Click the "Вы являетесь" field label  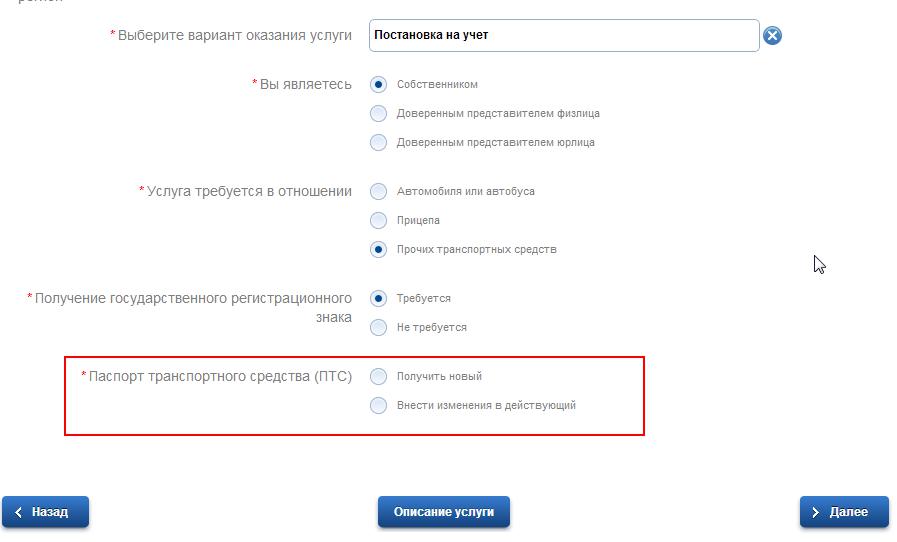point(305,85)
